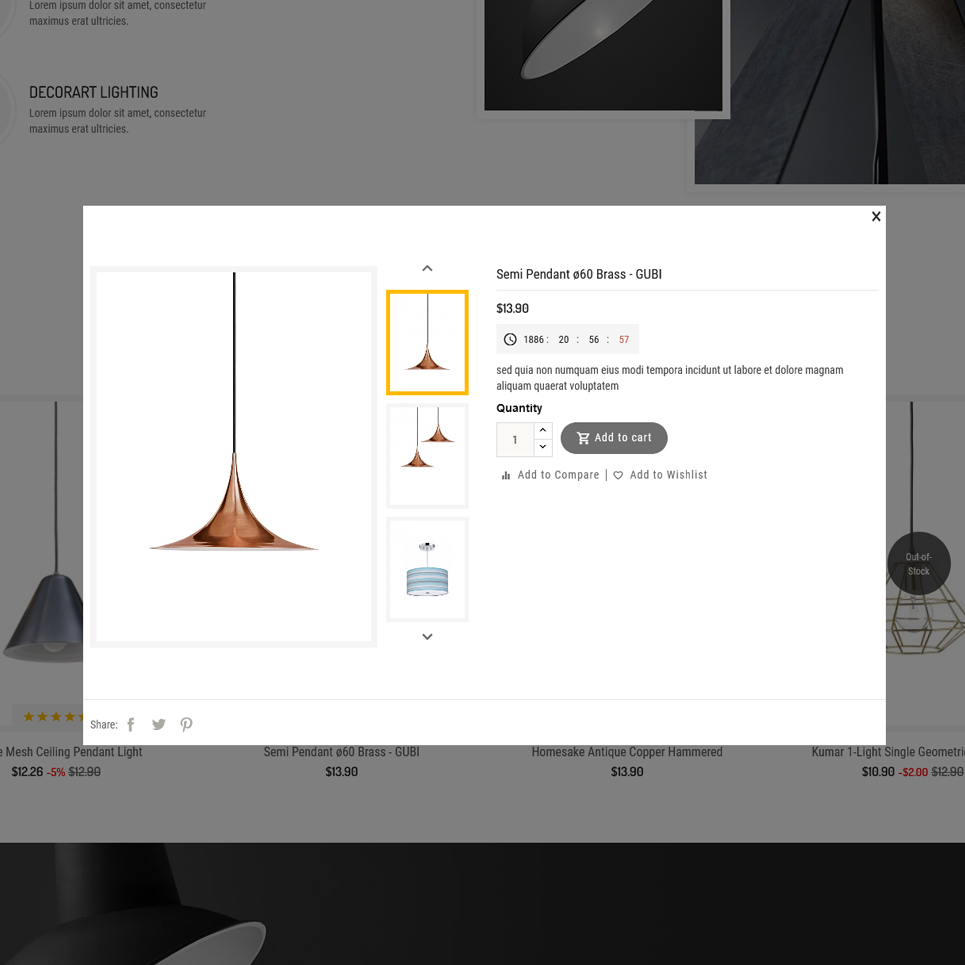Add the Semi Pendant to cart

point(614,438)
